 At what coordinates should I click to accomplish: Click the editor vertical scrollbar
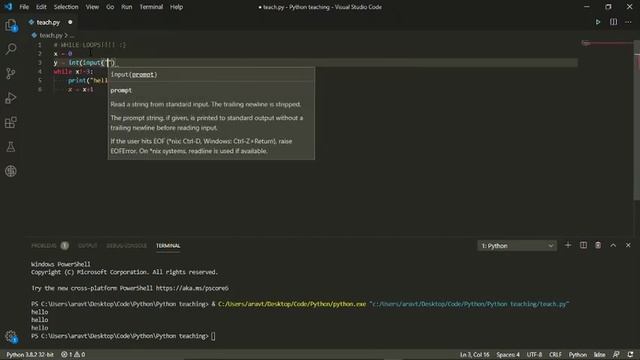coord(637,120)
